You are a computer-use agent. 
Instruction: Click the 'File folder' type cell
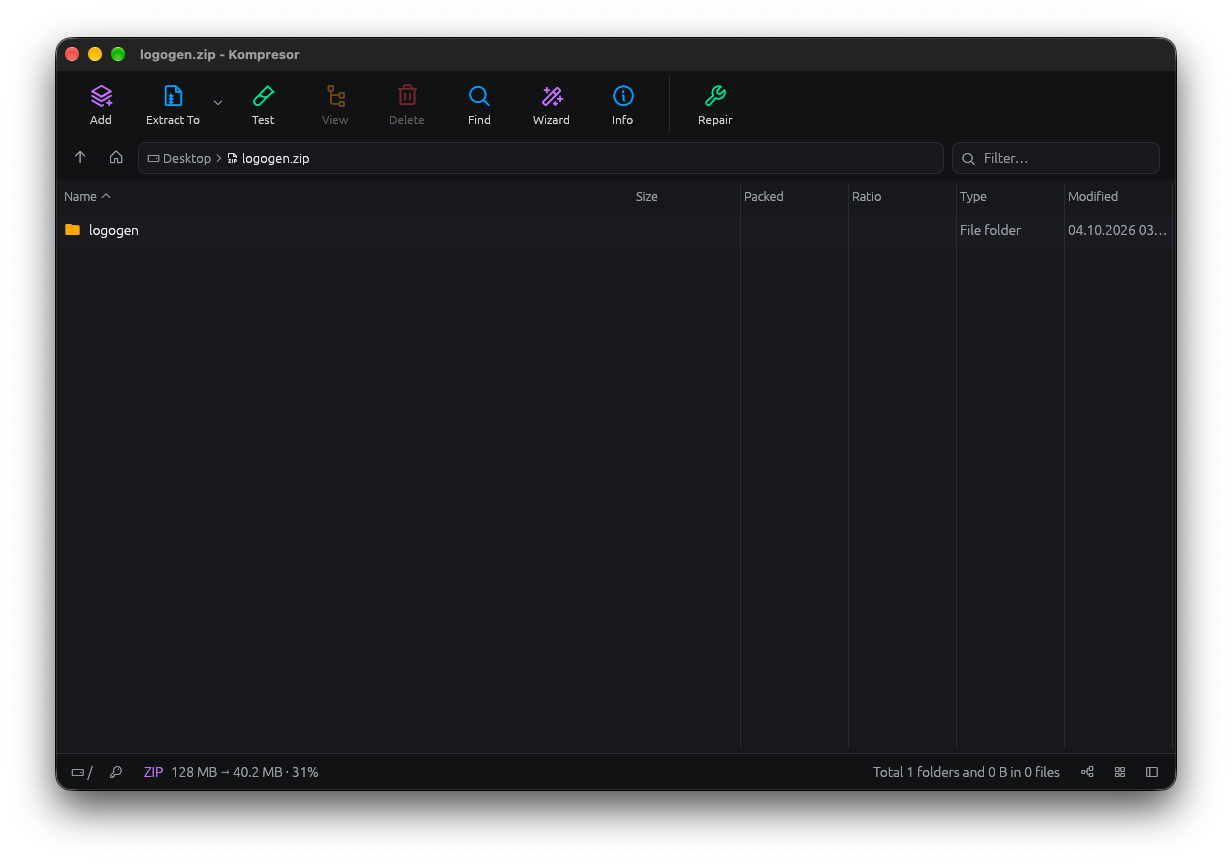coord(990,230)
